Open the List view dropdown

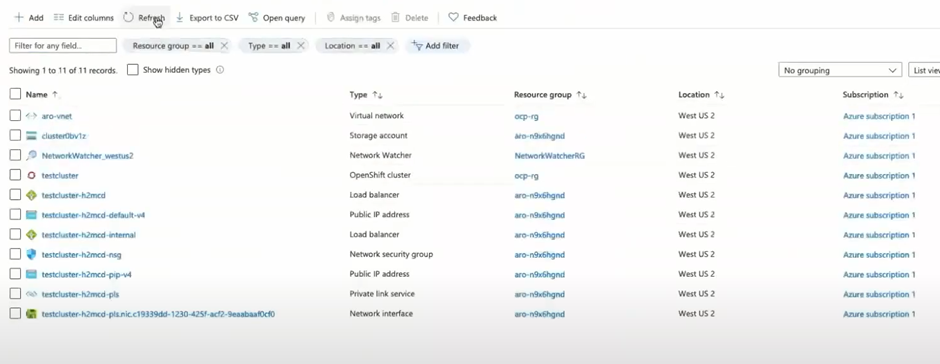point(924,70)
